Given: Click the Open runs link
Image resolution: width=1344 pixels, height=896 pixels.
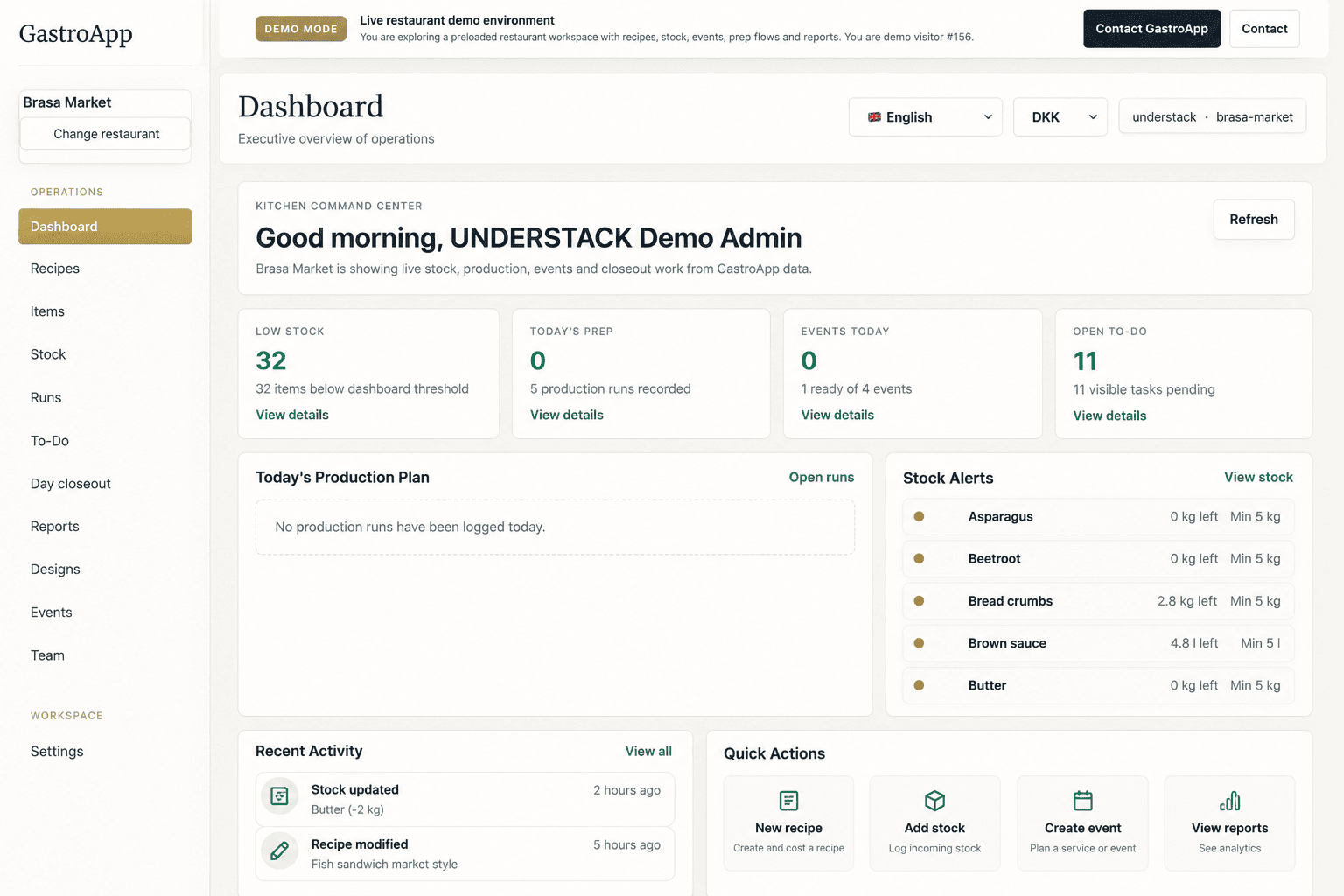Looking at the screenshot, I should point(822,477).
